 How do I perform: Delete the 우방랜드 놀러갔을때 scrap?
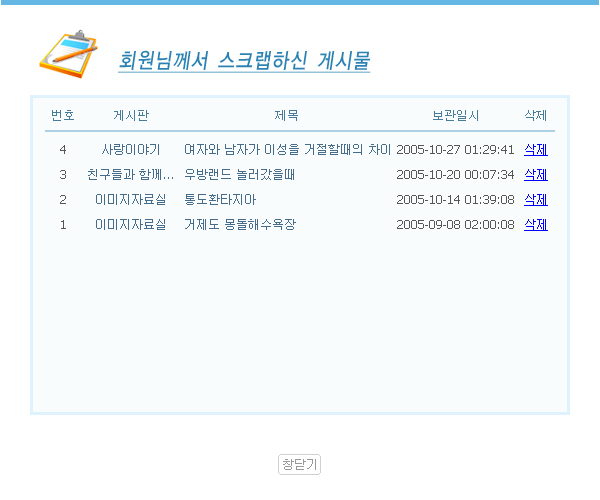[536, 175]
